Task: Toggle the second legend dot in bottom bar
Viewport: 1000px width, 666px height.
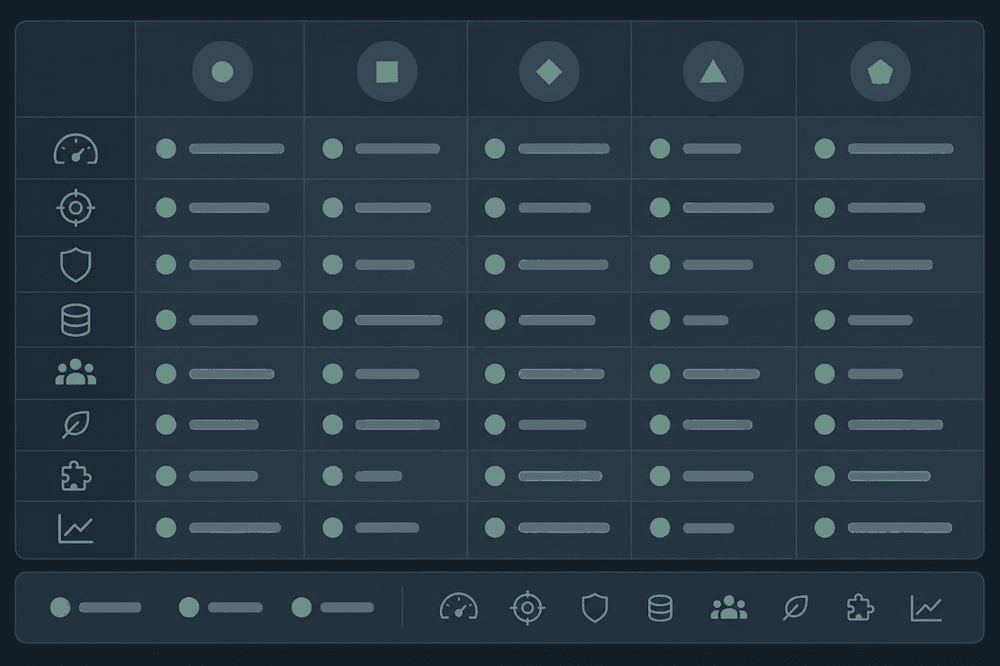Action: point(189,607)
